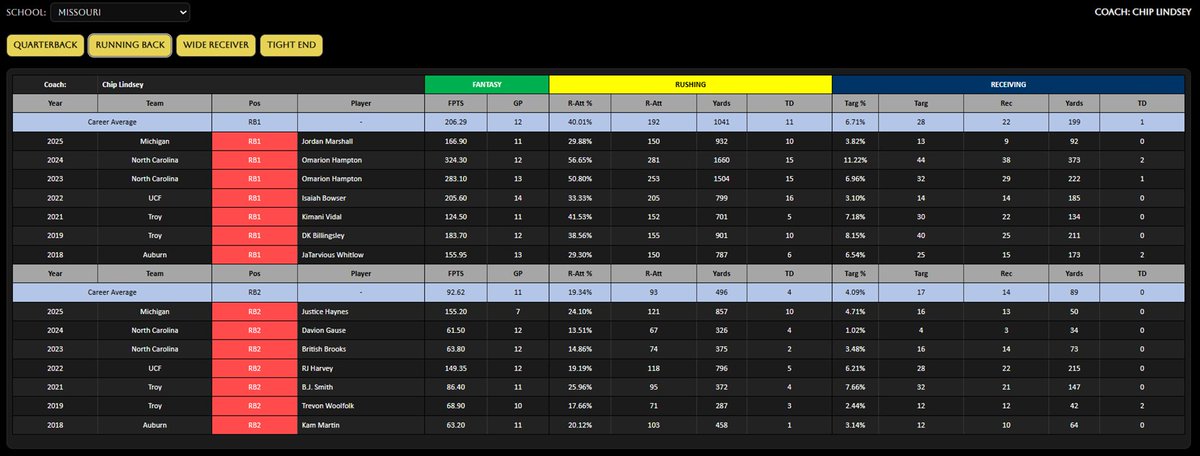This screenshot has height=456, width=1200.
Task: Select the Running Back position tab
Action: tap(130, 45)
